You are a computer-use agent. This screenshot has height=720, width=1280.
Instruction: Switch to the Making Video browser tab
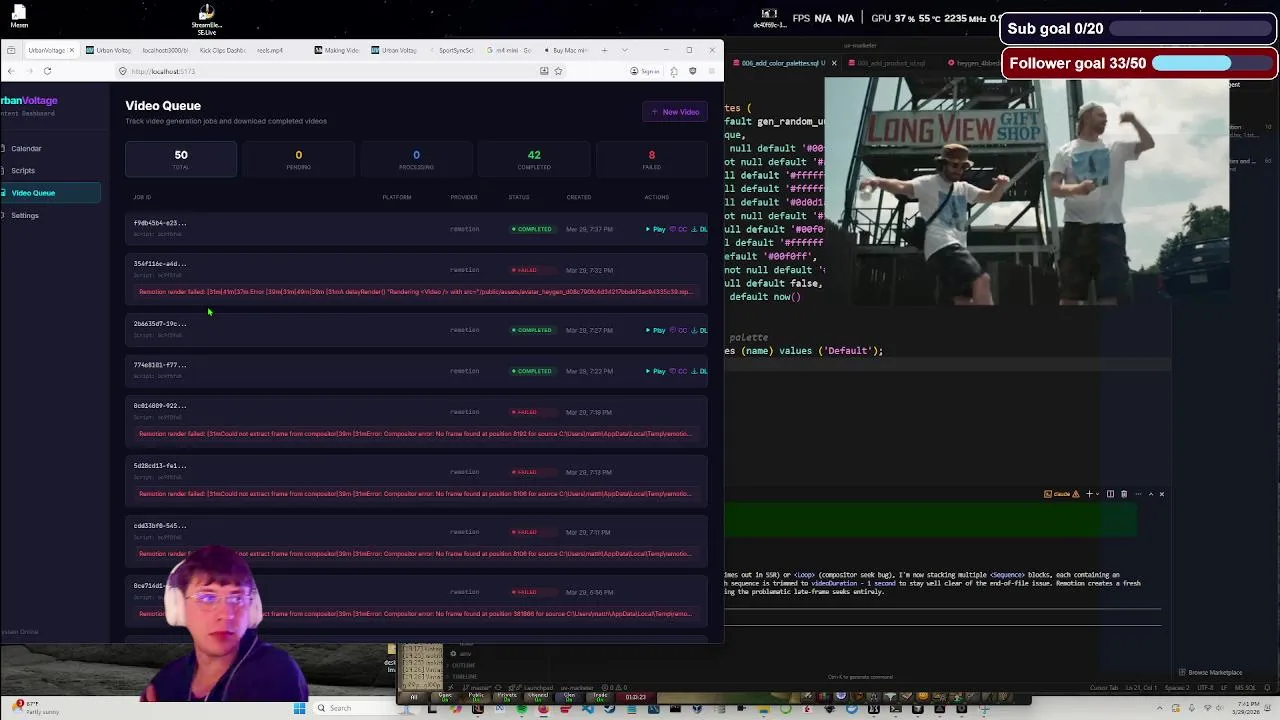tap(337, 50)
